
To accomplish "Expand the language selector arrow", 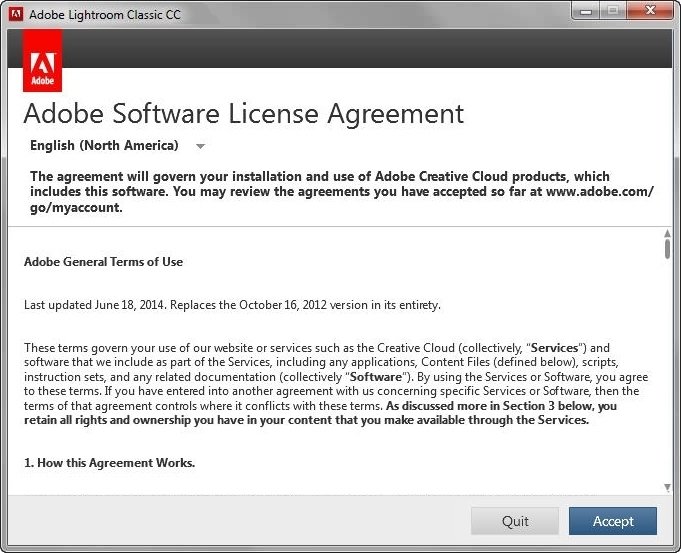I will coord(200,146).
